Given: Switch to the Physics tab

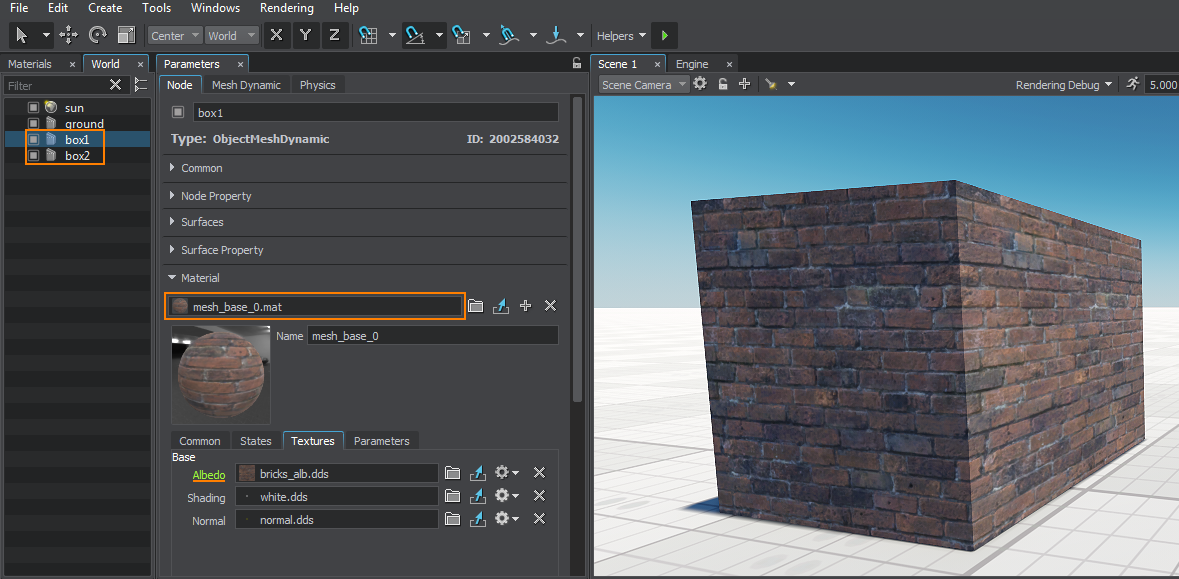Looking at the screenshot, I should click(317, 85).
